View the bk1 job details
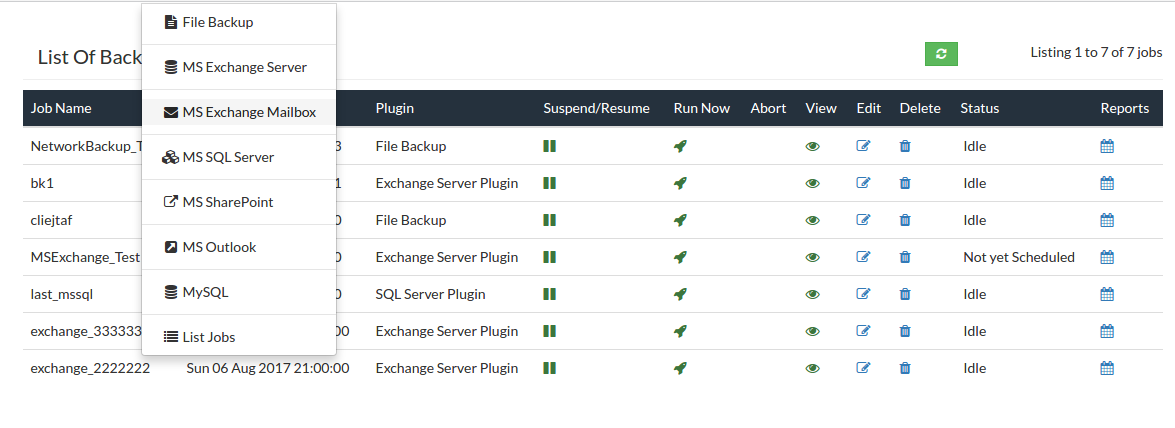This screenshot has width=1175, height=428. [812, 183]
